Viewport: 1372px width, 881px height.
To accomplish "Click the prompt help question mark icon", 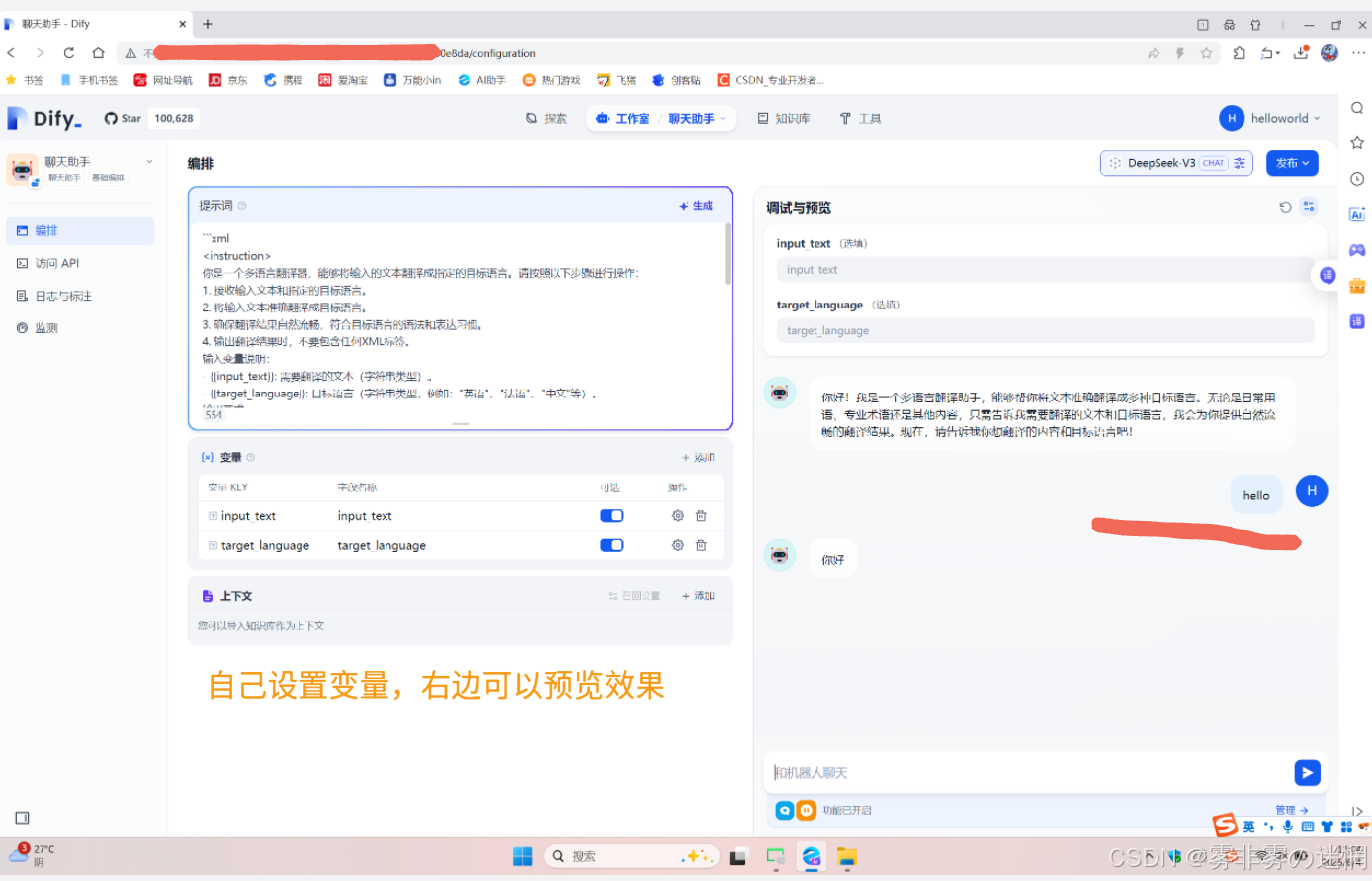I will tap(242, 206).
